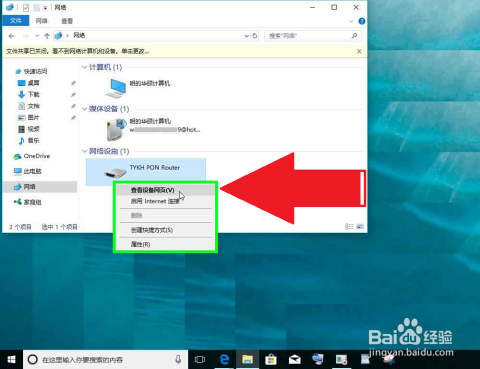Switch to details view layout icon
This screenshot has height=369, width=480.
click(x=349, y=227)
